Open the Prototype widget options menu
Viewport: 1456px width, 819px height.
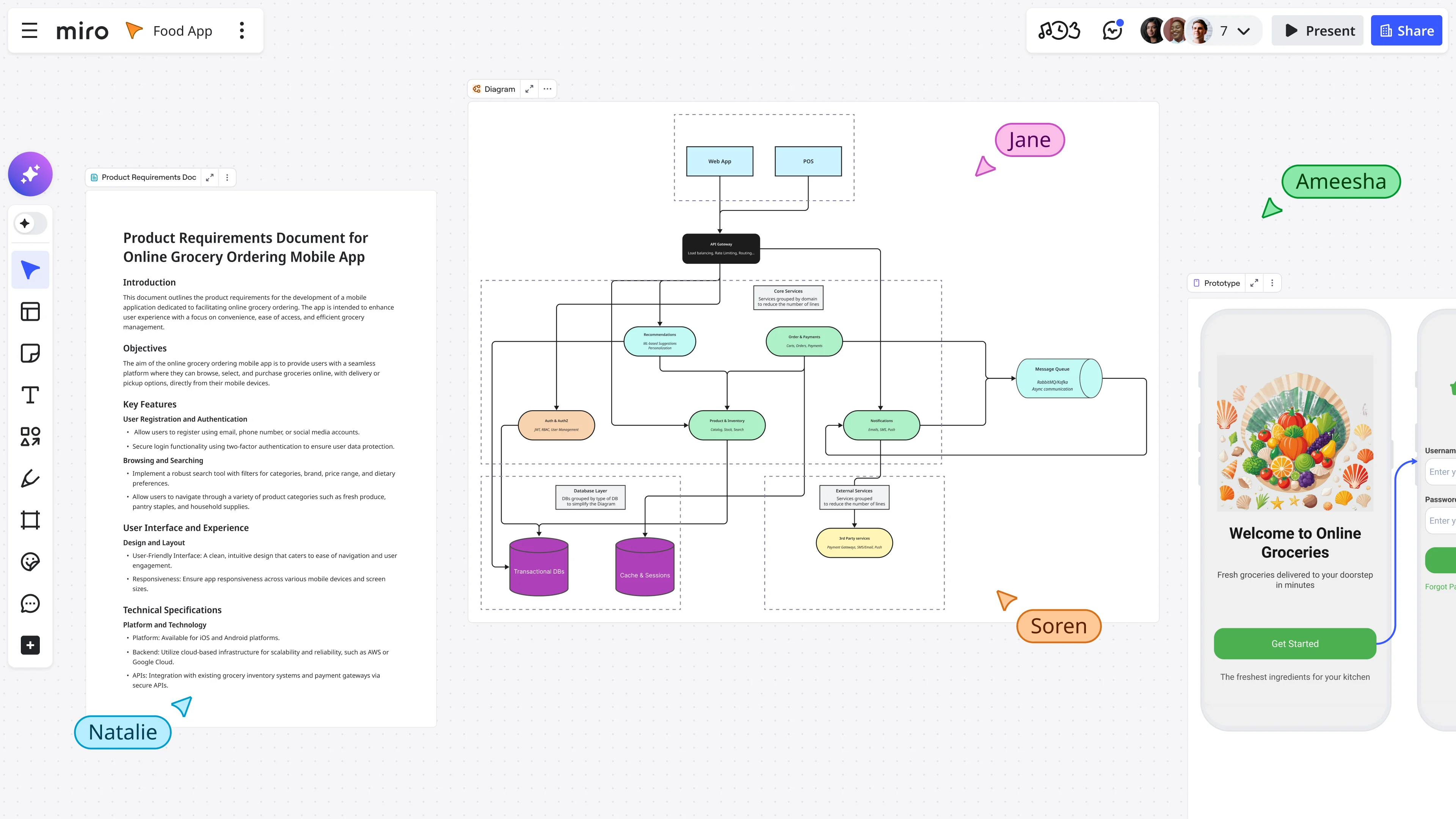tap(1272, 283)
